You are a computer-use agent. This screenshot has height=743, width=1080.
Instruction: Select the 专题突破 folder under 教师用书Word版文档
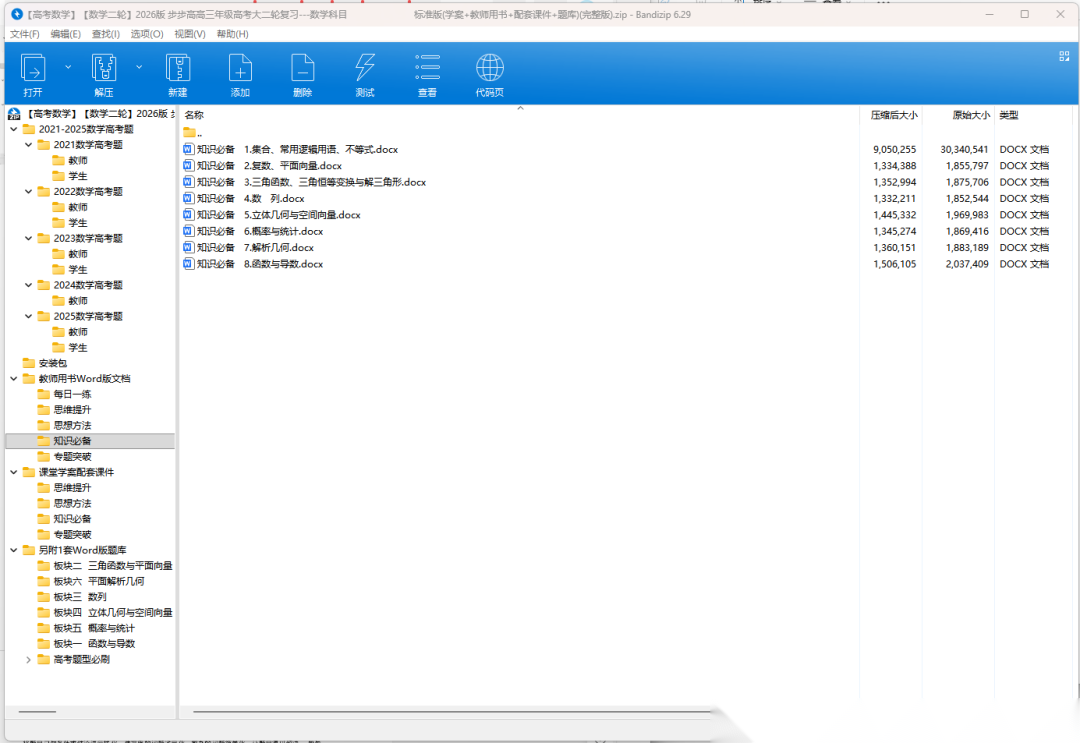click(x=72, y=456)
